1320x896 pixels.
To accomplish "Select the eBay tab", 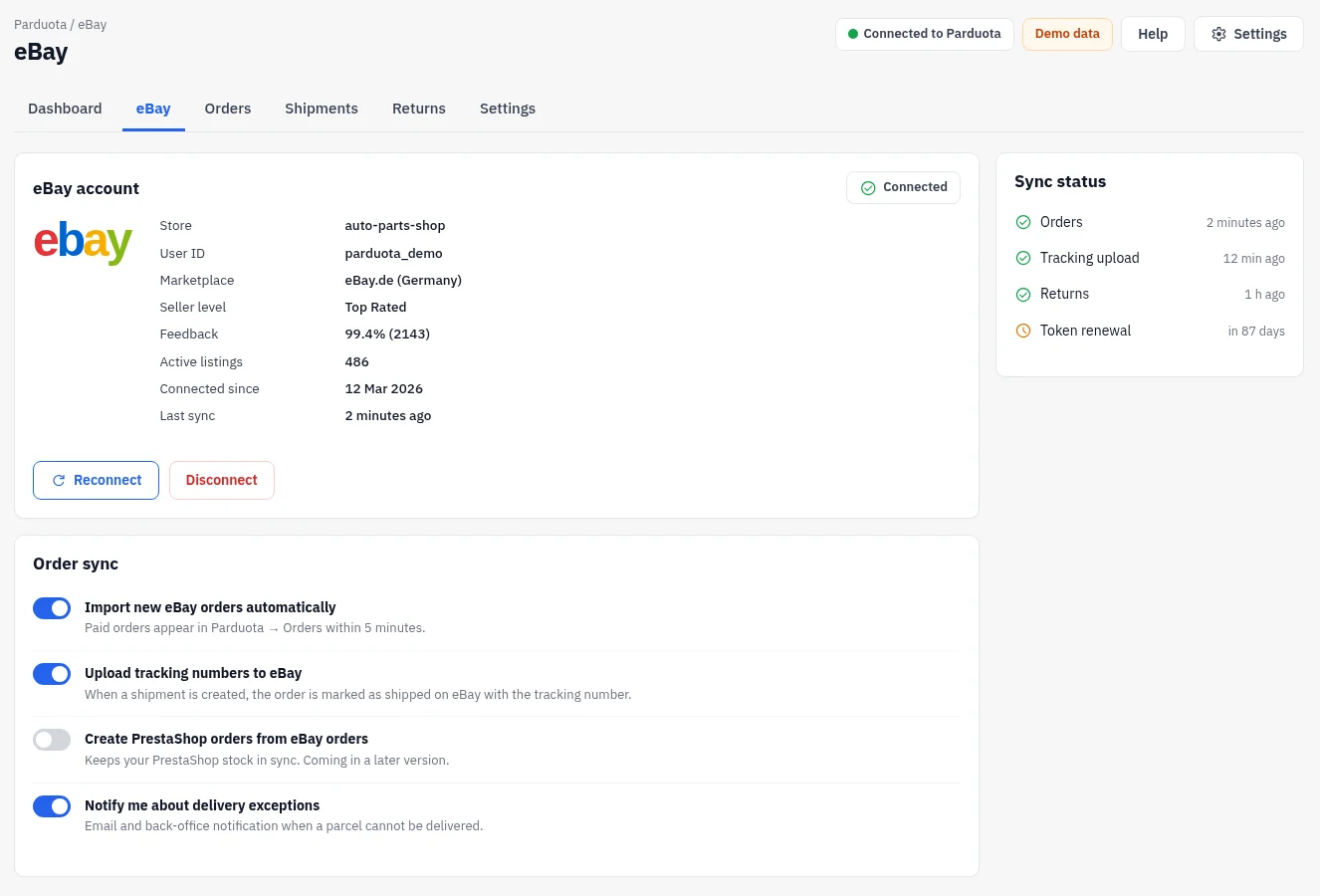I will [x=153, y=109].
